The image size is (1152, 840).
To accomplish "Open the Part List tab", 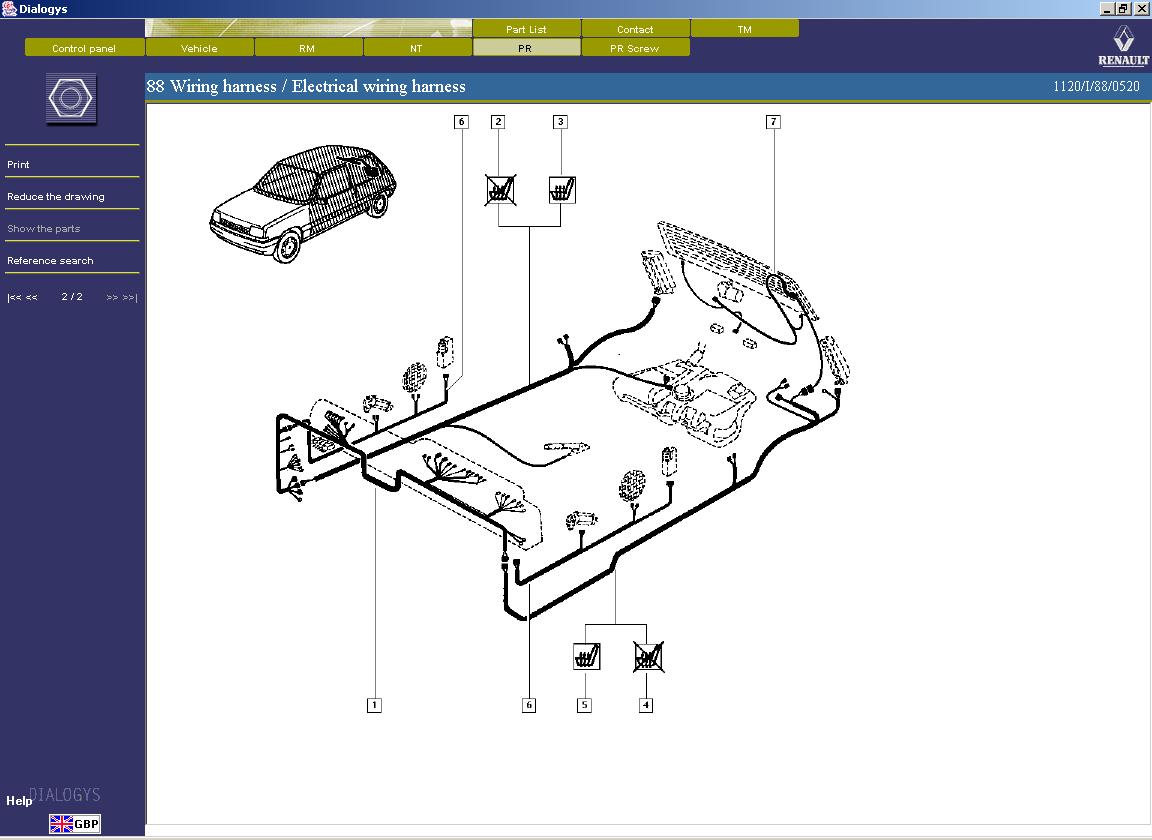I will [526, 29].
